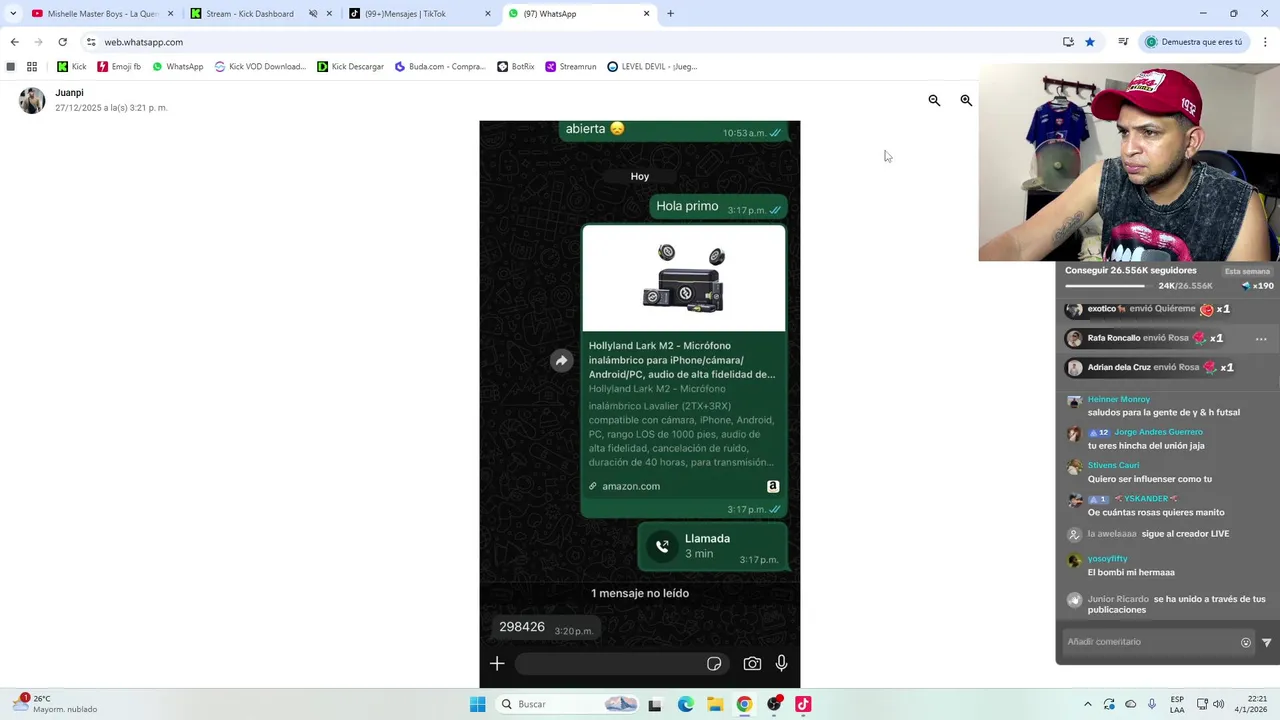This screenshot has height=720, width=1280.
Task: View site information icon in address bar
Action: (x=91, y=42)
